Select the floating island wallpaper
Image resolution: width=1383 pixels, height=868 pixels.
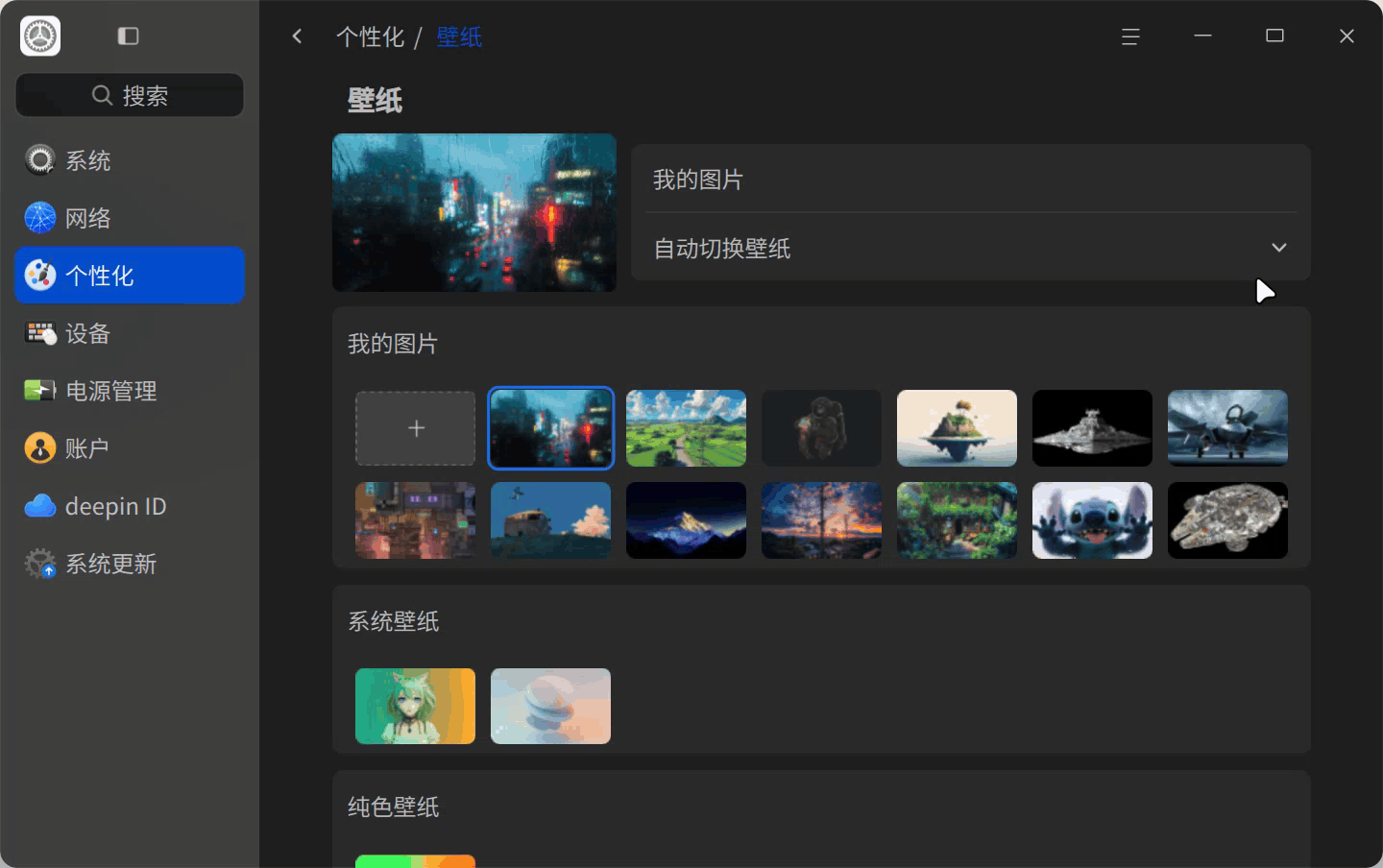pos(957,428)
